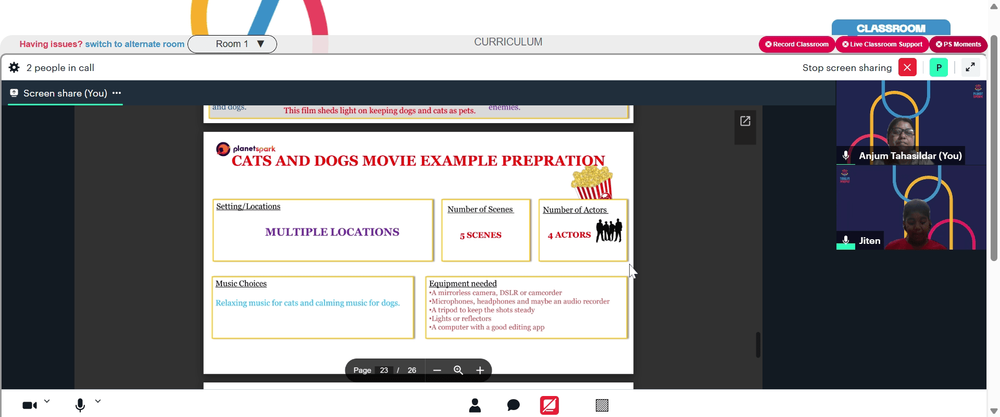Click the green P participant badge
Screen dimensions: 1000x417
938,68
